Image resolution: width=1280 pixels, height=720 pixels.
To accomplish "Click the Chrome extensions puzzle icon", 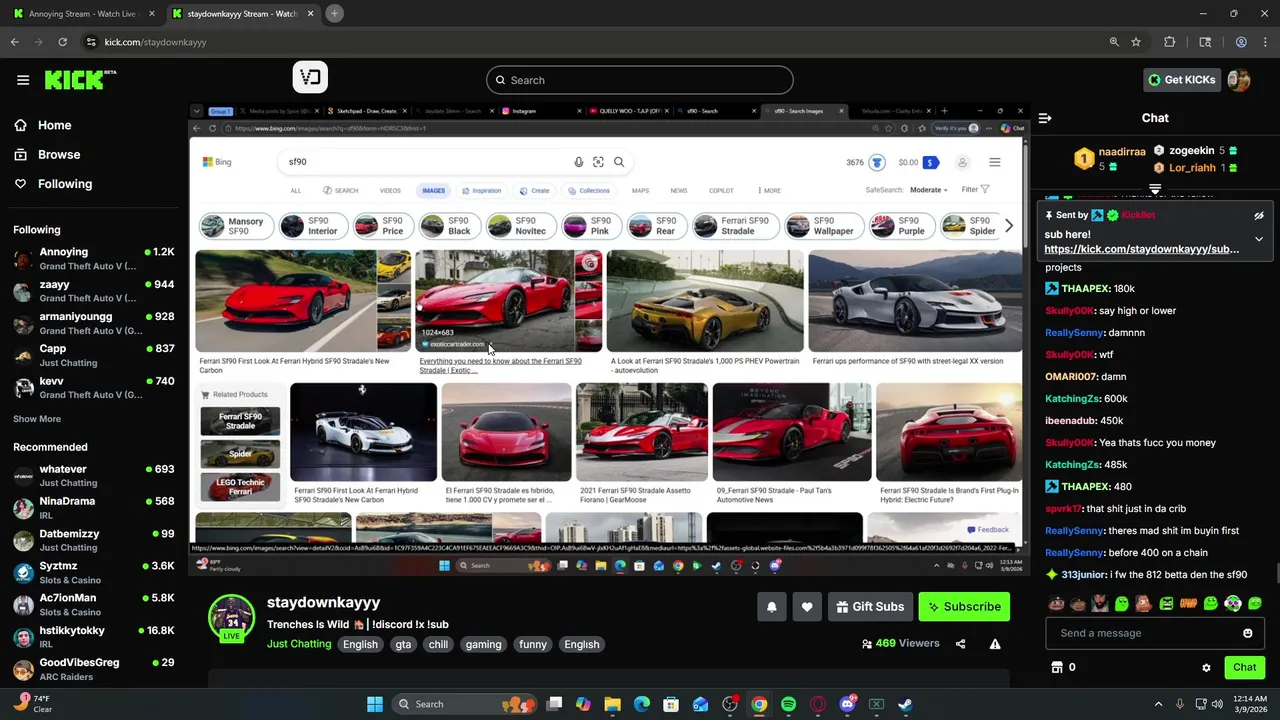I will point(1169,42).
